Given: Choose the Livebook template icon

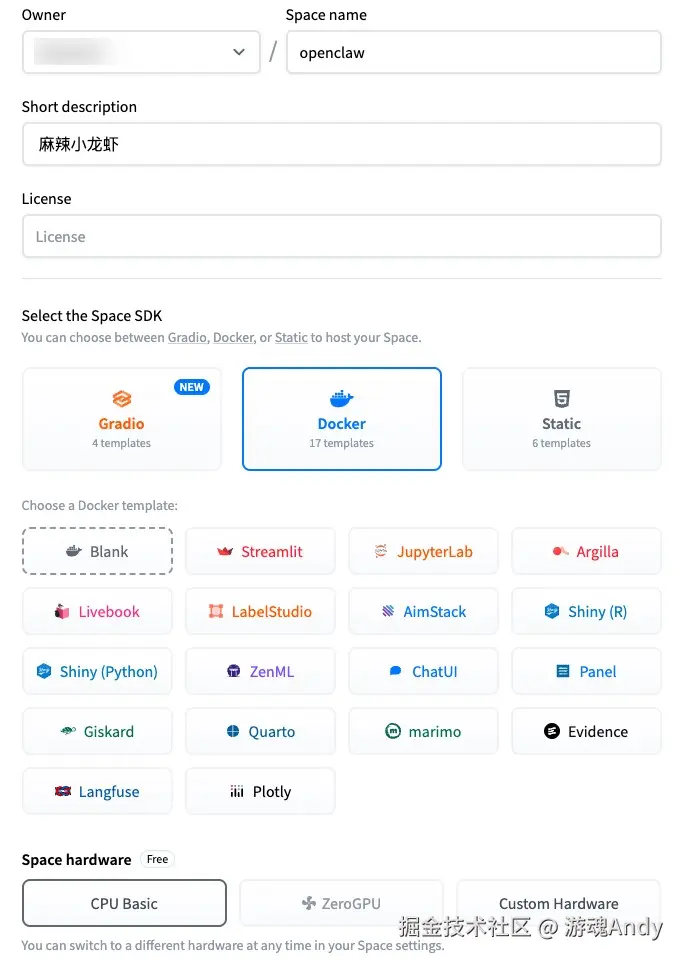Looking at the screenshot, I should click(62, 612).
